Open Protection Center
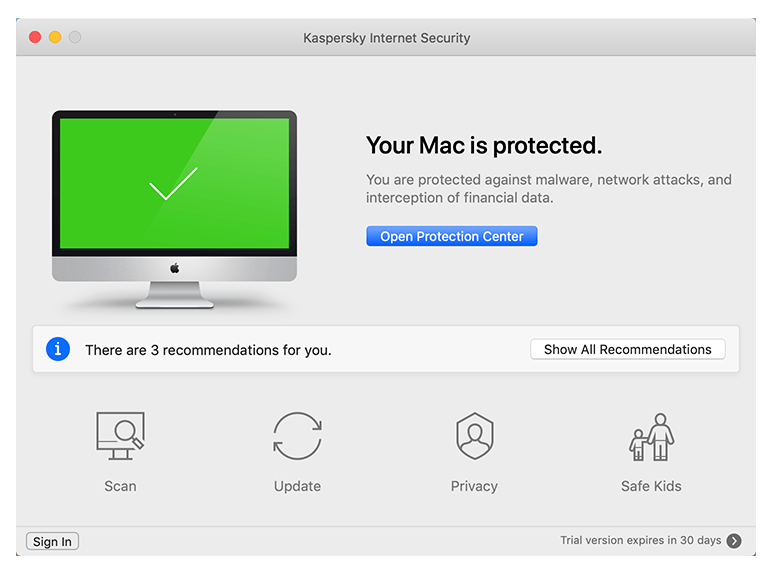This screenshot has width=772, height=575. coord(452,237)
